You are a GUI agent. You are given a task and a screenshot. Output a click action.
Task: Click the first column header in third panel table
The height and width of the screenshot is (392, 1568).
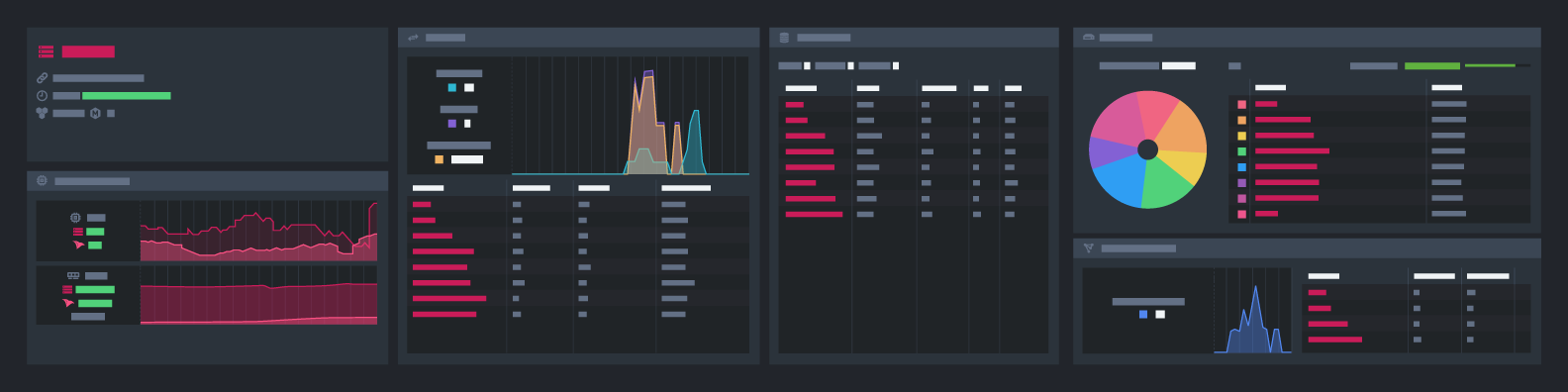click(801, 88)
